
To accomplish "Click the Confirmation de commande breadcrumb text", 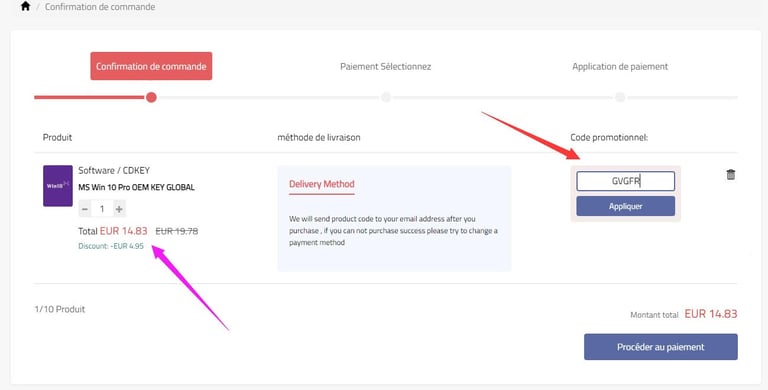I will click(100, 7).
